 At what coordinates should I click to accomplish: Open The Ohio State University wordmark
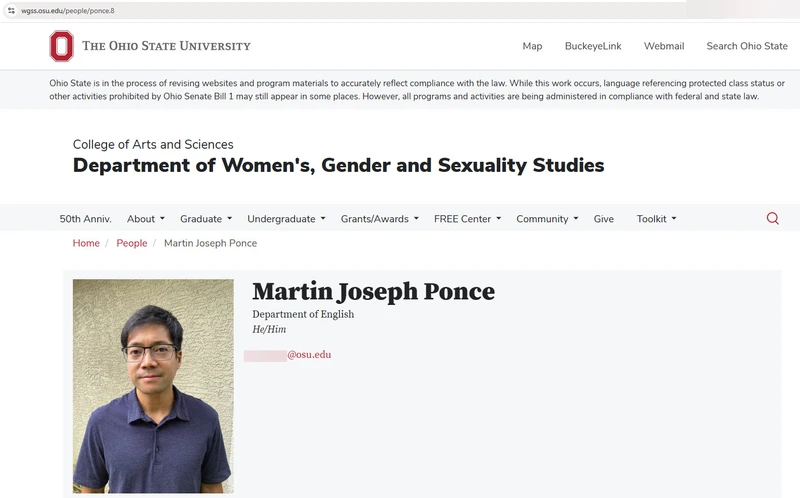(166, 46)
